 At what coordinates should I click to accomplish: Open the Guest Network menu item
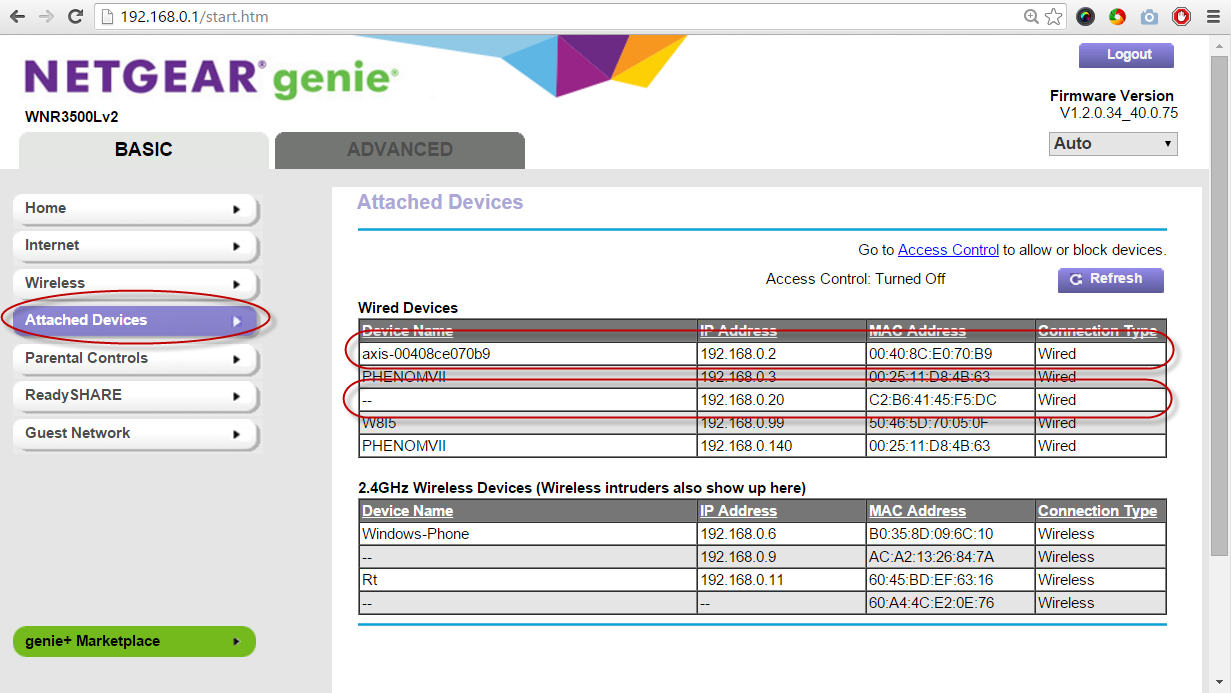pyautogui.click(x=135, y=434)
